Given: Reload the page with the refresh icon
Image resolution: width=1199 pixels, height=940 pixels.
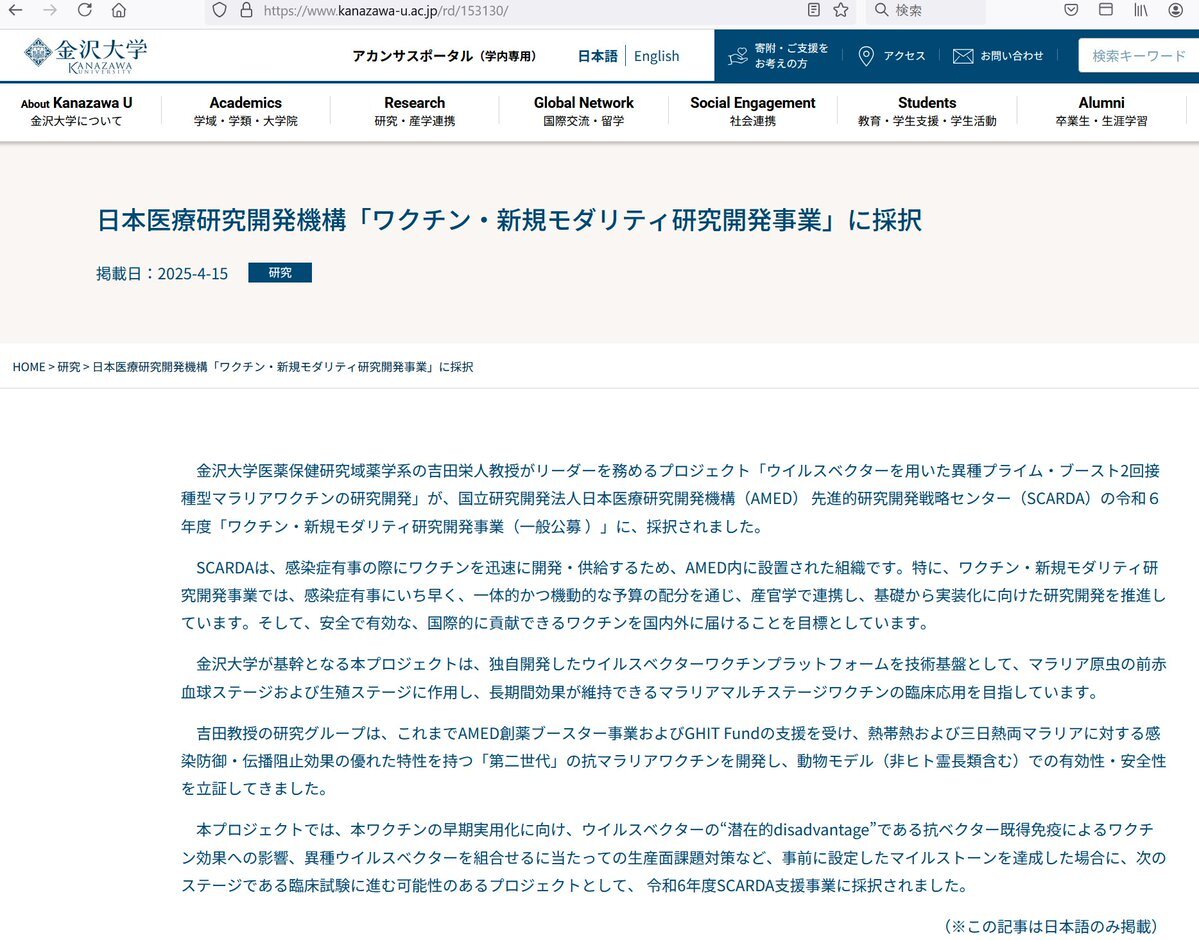Looking at the screenshot, I should [85, 10].
